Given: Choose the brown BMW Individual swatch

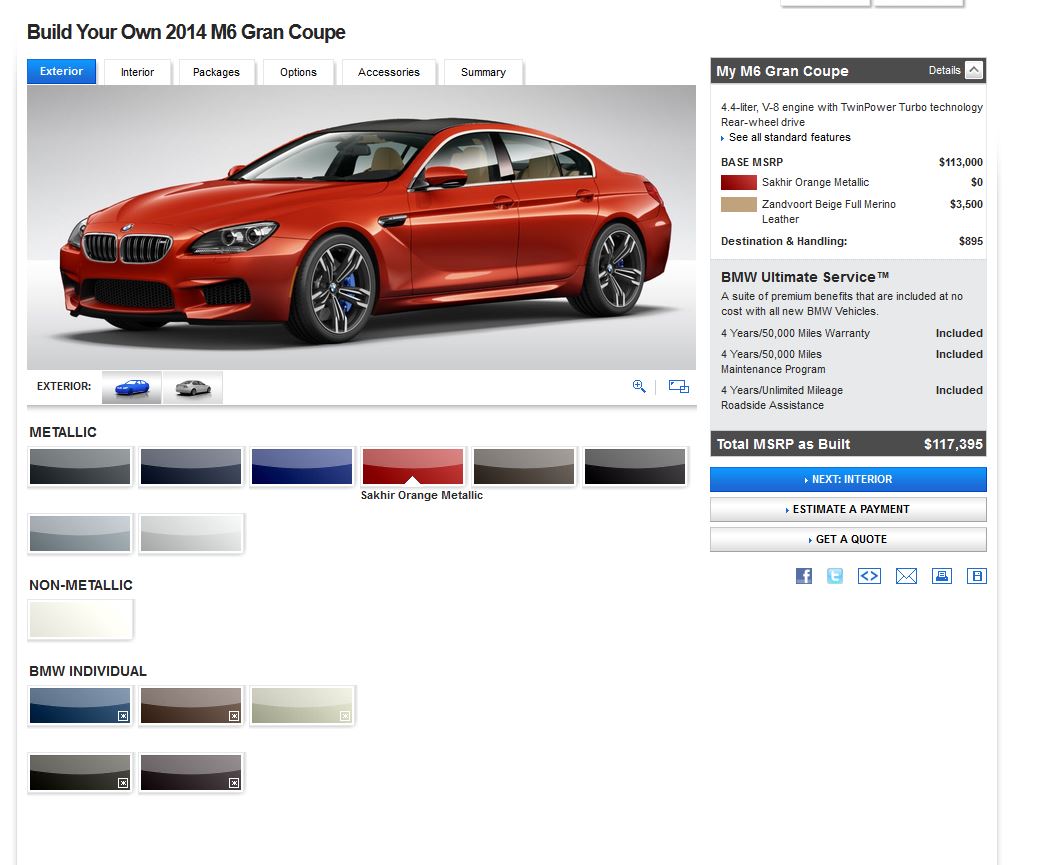Looking at the screenshot, I should 191,705.
